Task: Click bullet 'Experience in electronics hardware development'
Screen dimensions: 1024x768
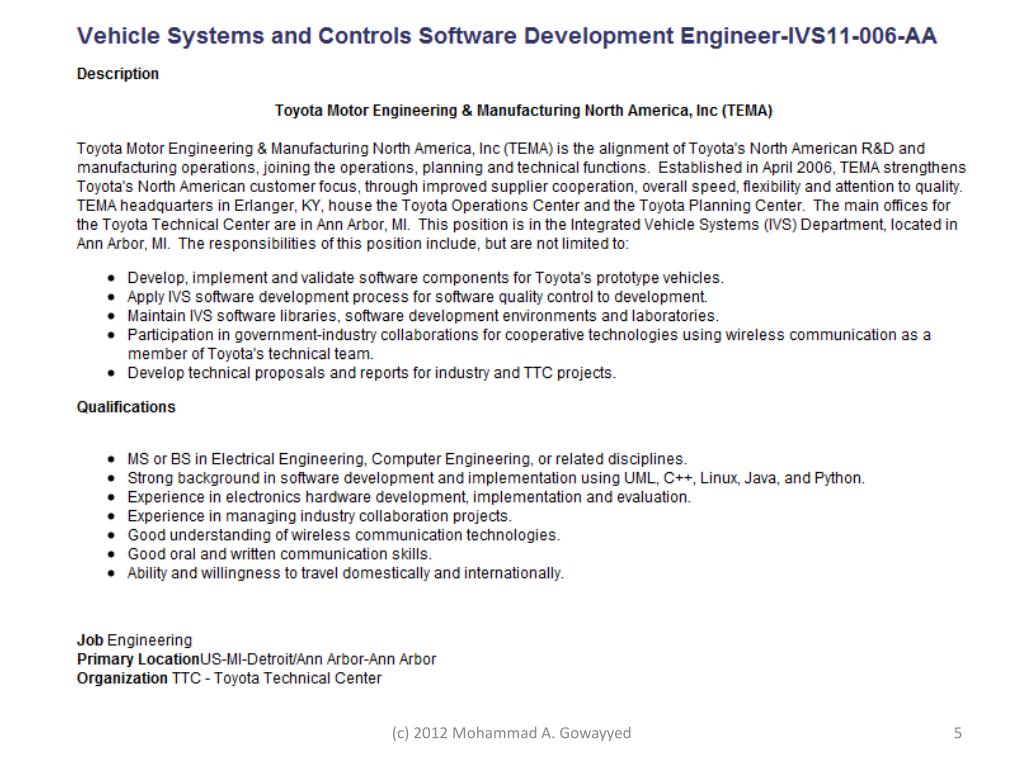Action: pyautogui.click(x=409, y=497)
